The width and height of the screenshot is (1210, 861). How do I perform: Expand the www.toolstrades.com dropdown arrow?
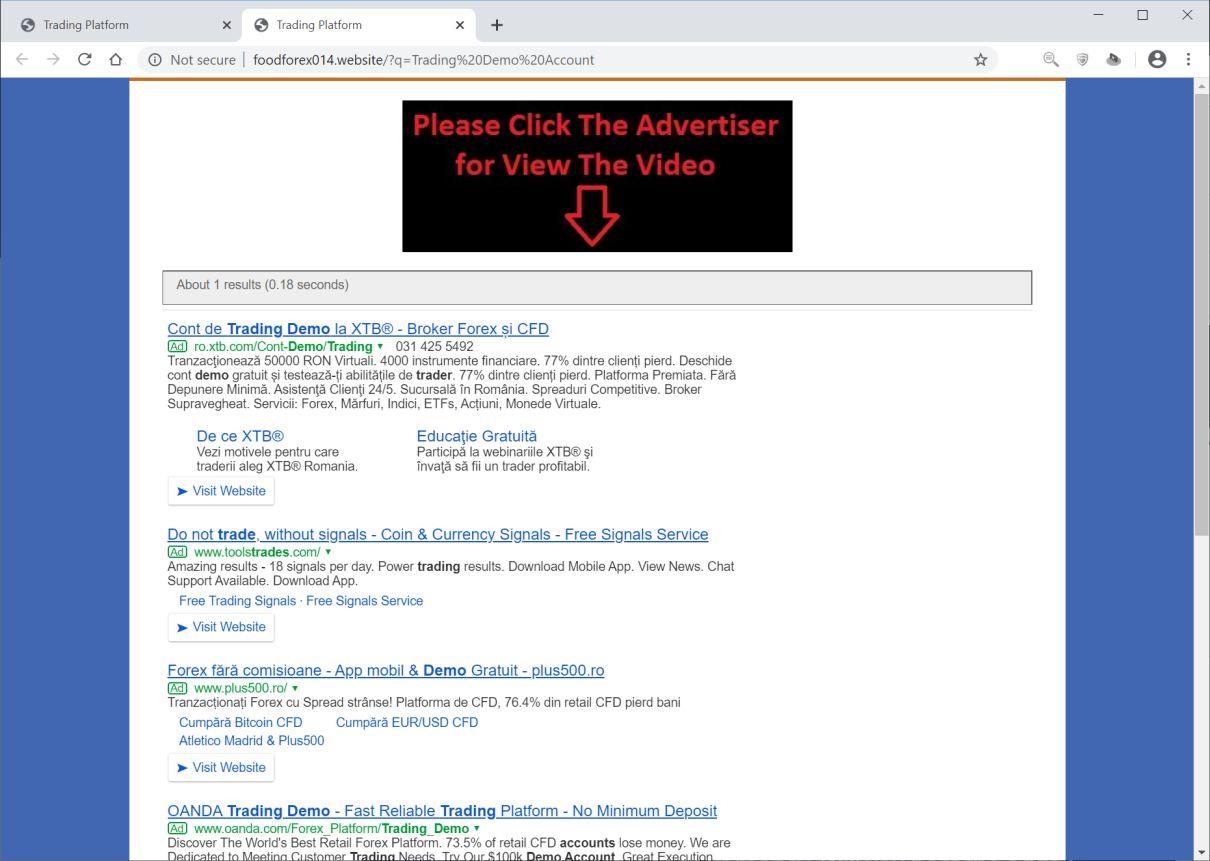click(x=328, y=552)
